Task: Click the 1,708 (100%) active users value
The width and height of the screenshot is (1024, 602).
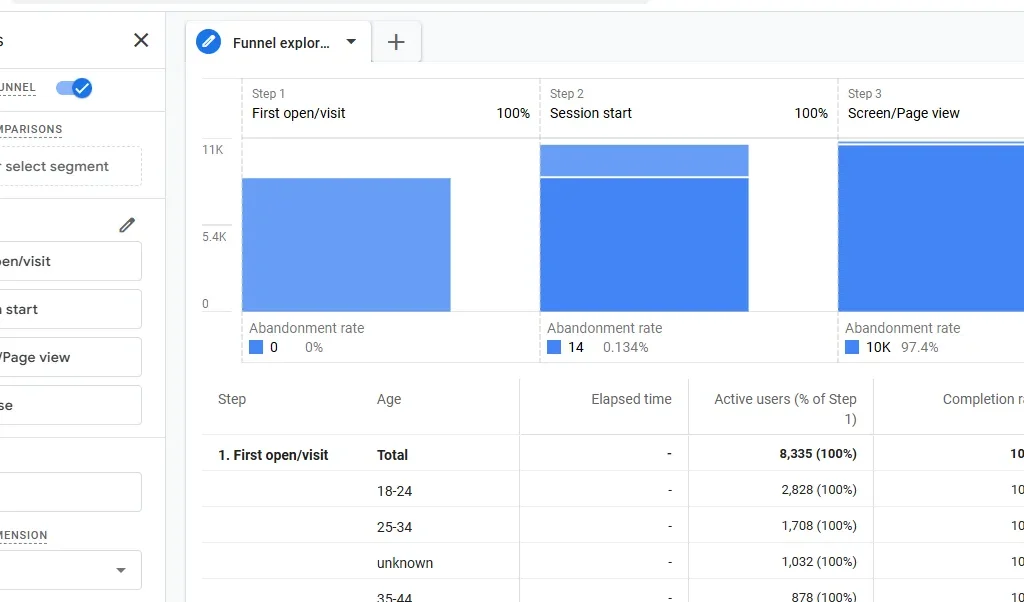Action: click(x=819, y=526)
